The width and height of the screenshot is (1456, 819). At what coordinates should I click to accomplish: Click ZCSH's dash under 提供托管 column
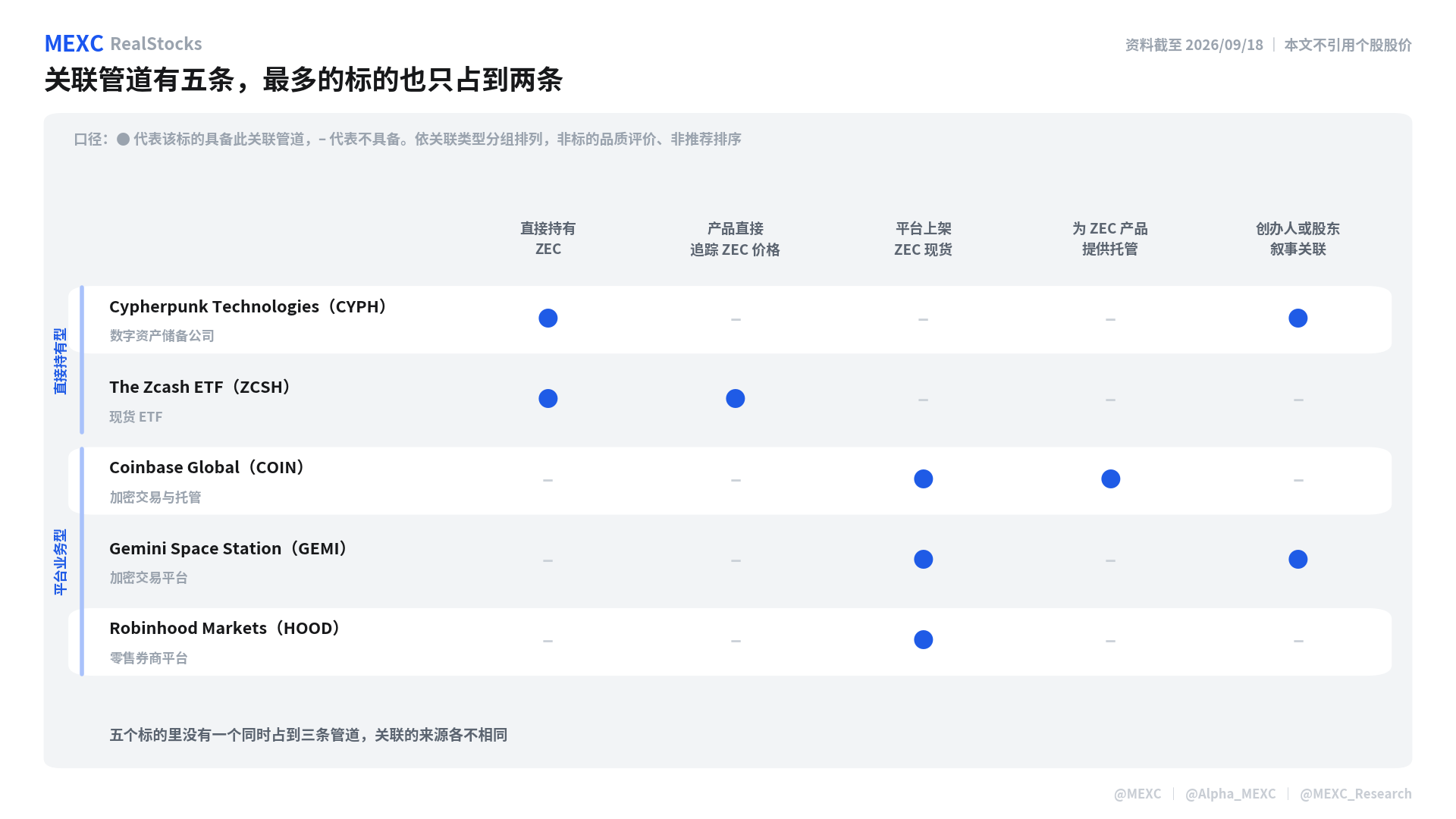pos(1110,400)
